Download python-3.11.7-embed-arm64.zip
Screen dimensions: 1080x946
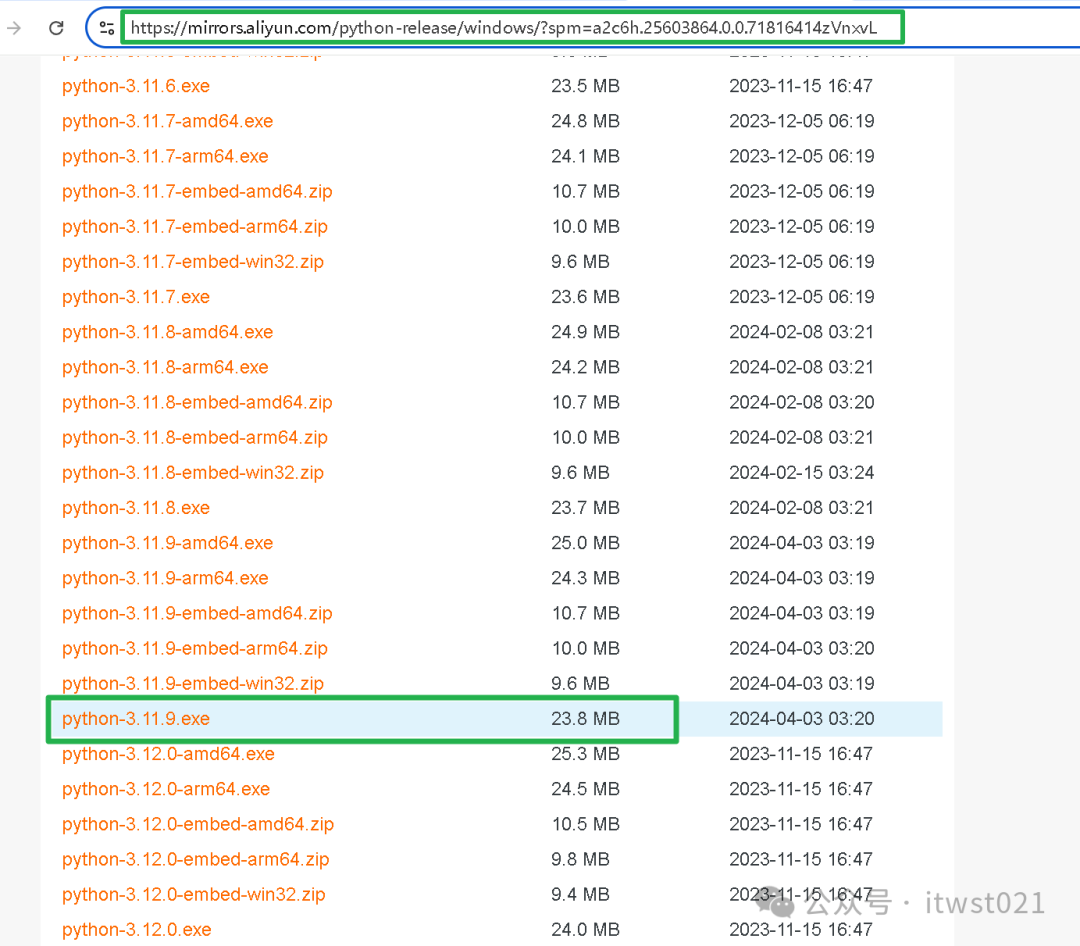(195, 227)
